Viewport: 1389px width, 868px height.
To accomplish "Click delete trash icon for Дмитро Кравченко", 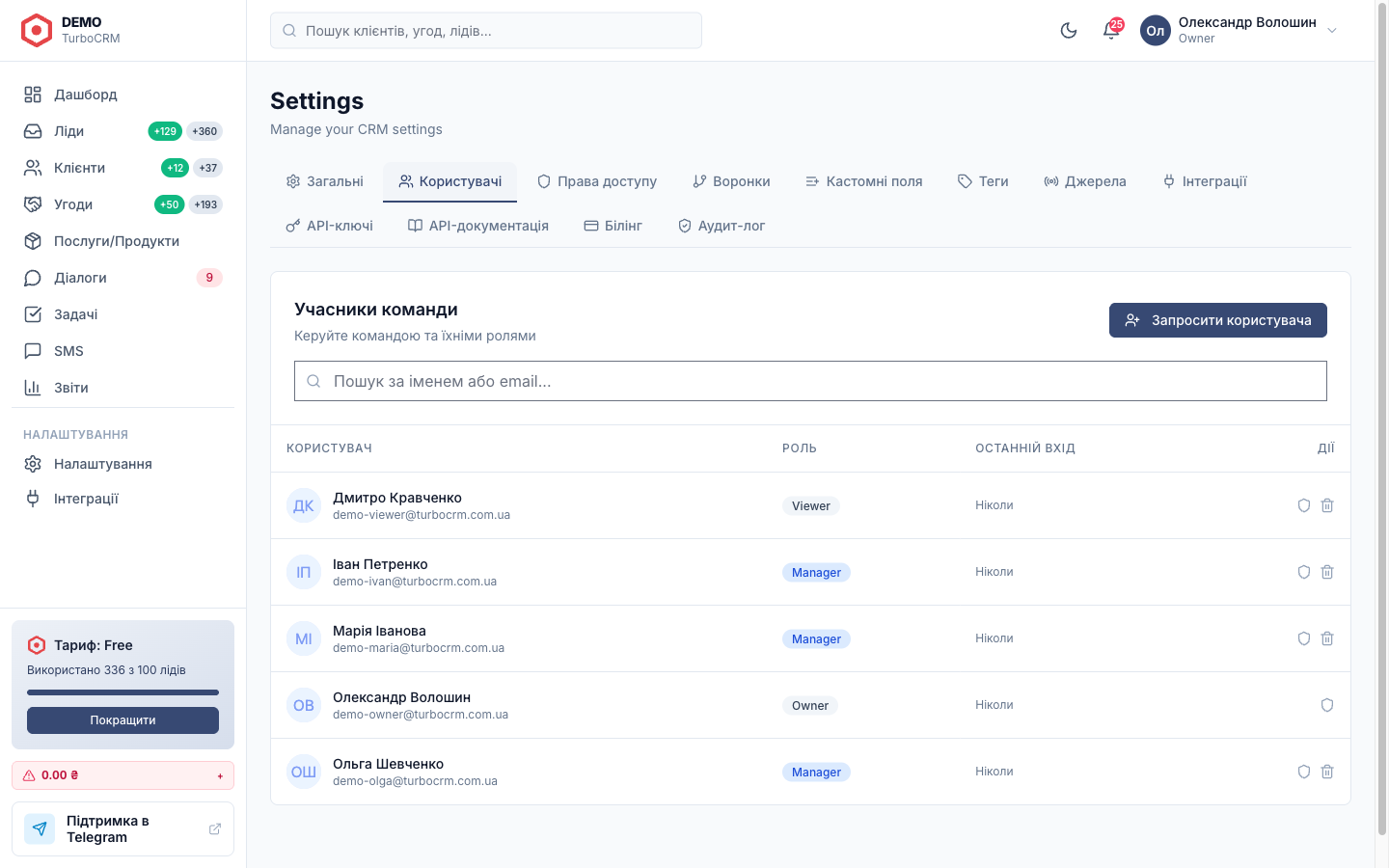I will click(1327, 505).
